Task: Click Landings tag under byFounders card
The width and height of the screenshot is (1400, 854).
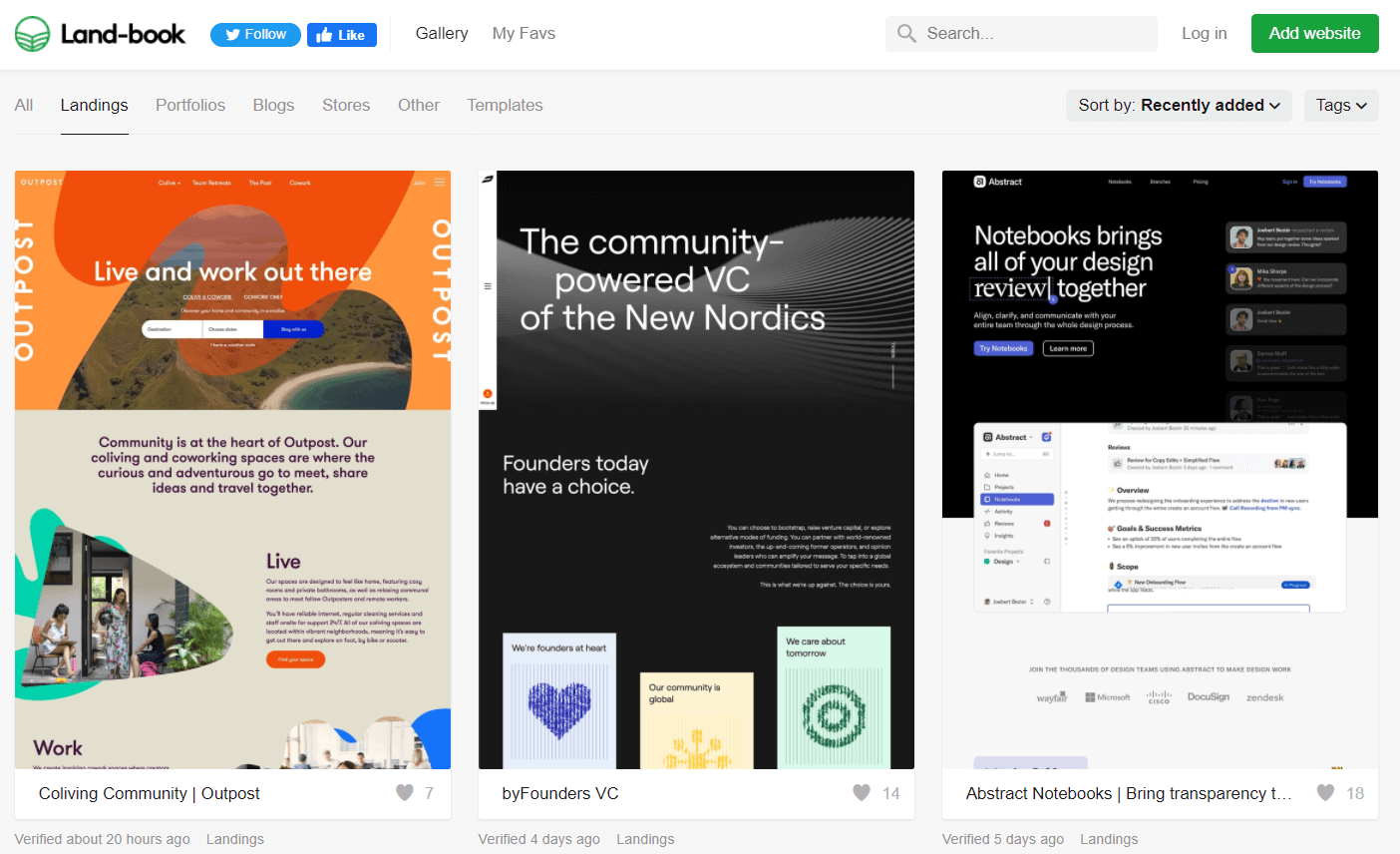Action: click(x=645, y=839)
